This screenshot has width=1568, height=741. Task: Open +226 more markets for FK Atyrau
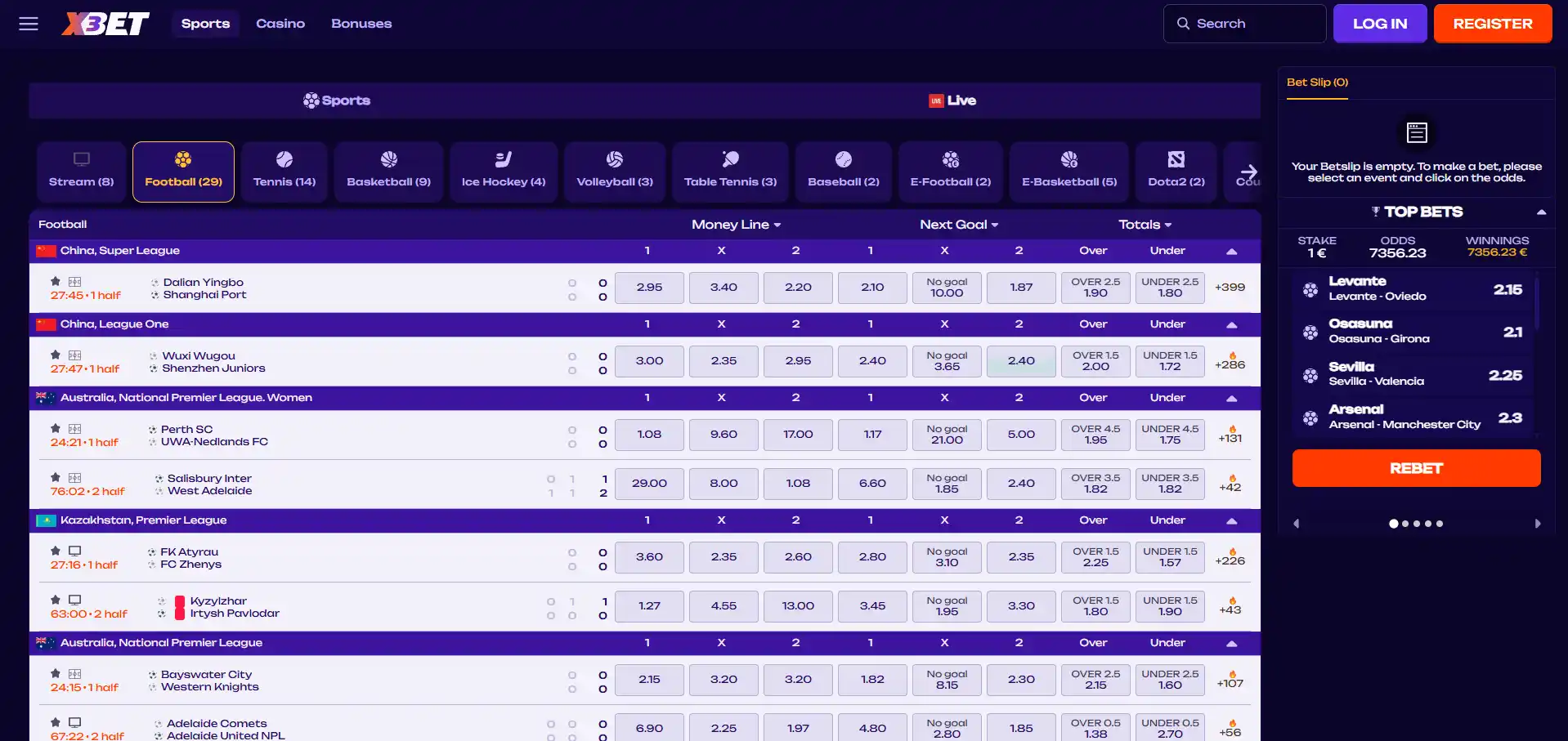(1230, 557)
